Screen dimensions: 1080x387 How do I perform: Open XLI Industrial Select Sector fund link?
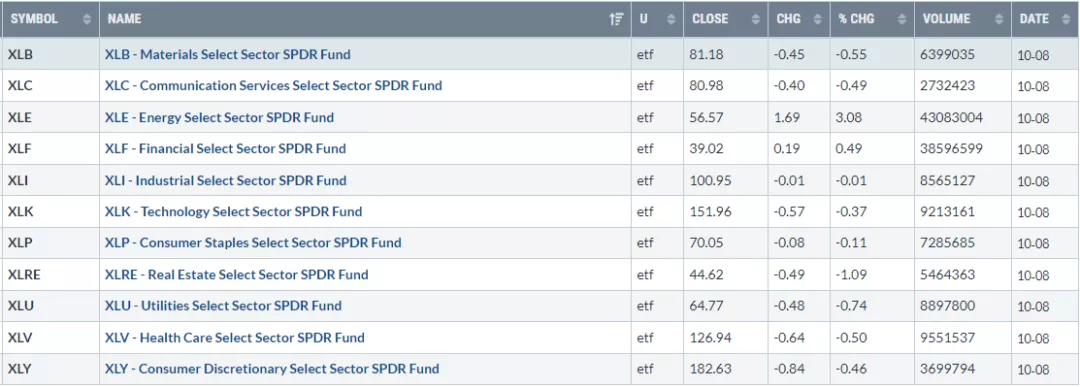[225, 180]
